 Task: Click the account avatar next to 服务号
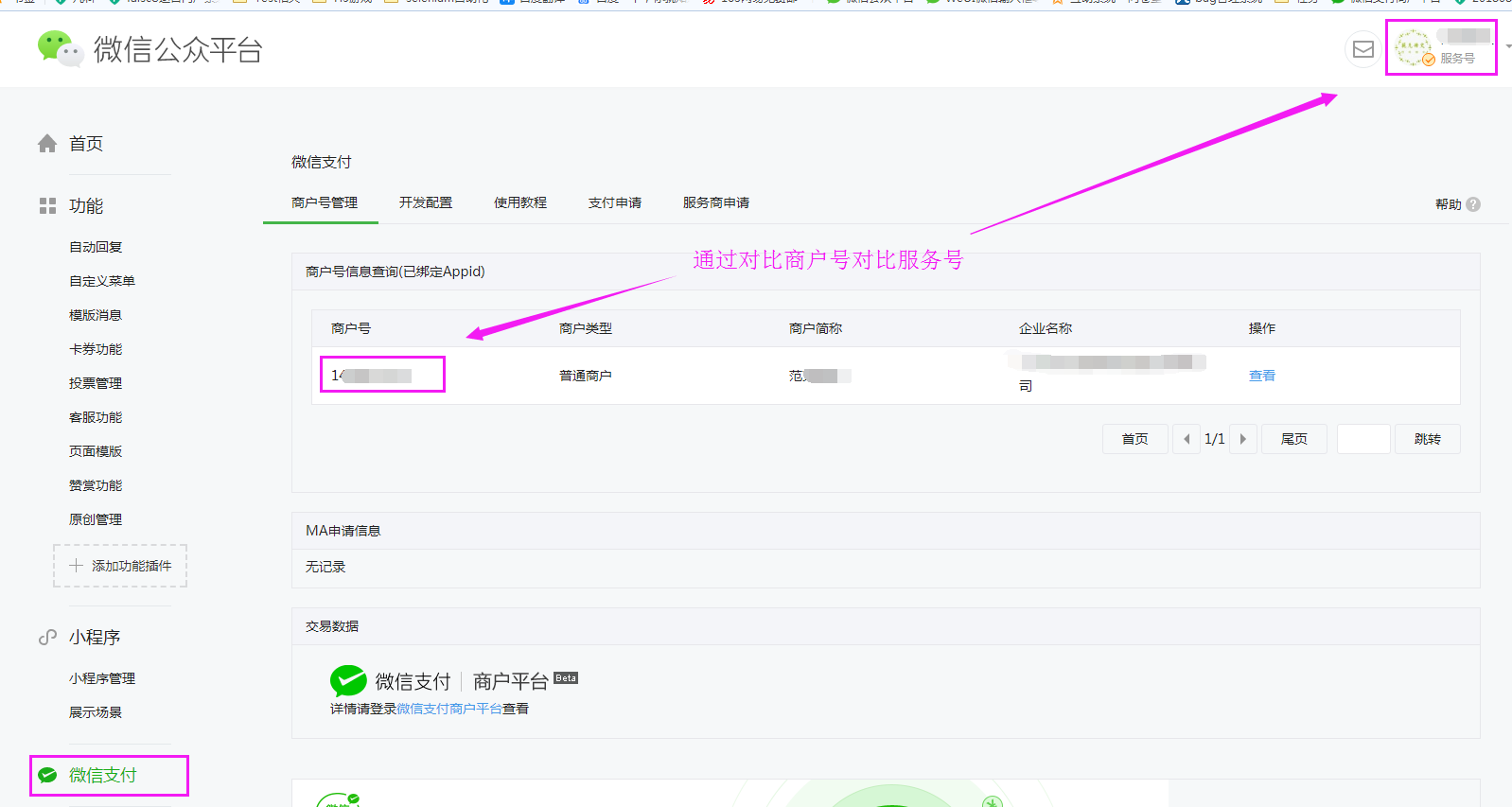pos(1415,47)
